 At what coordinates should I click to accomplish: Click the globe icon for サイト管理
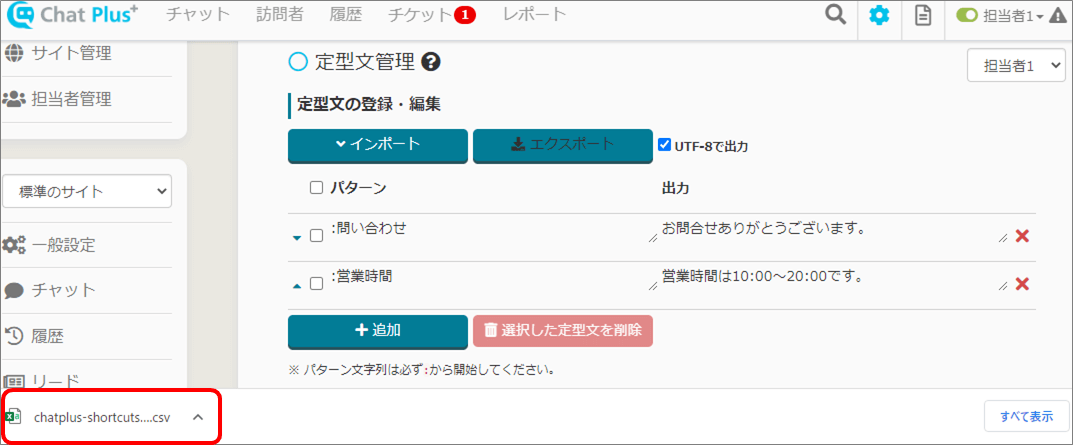13,53
